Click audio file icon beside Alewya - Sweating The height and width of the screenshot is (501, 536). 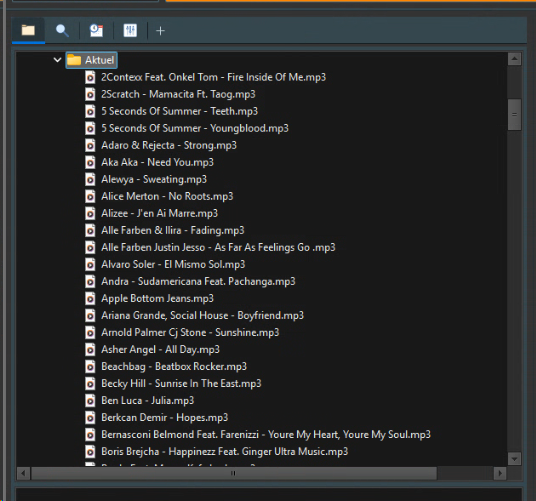coord(90,179)
